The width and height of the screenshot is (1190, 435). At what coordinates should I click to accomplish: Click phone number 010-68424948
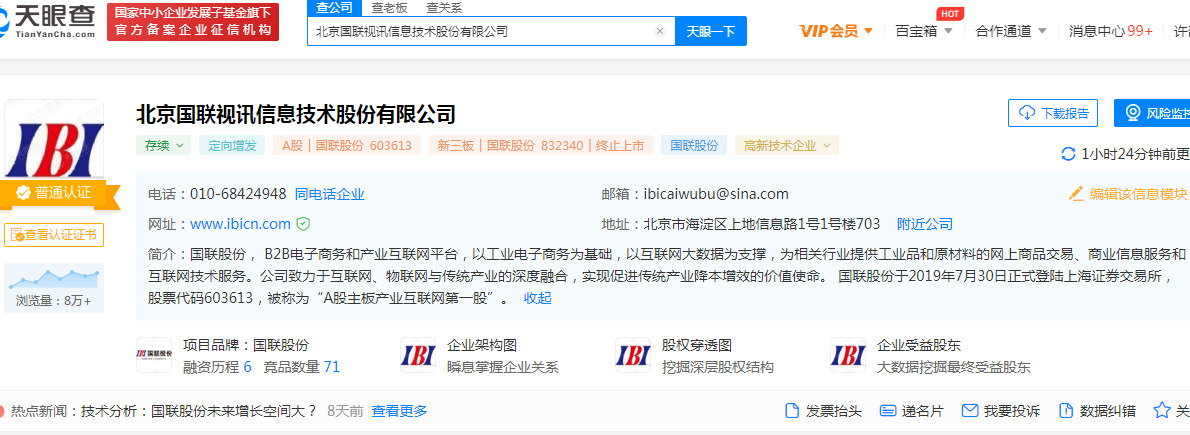click(238, 194)
